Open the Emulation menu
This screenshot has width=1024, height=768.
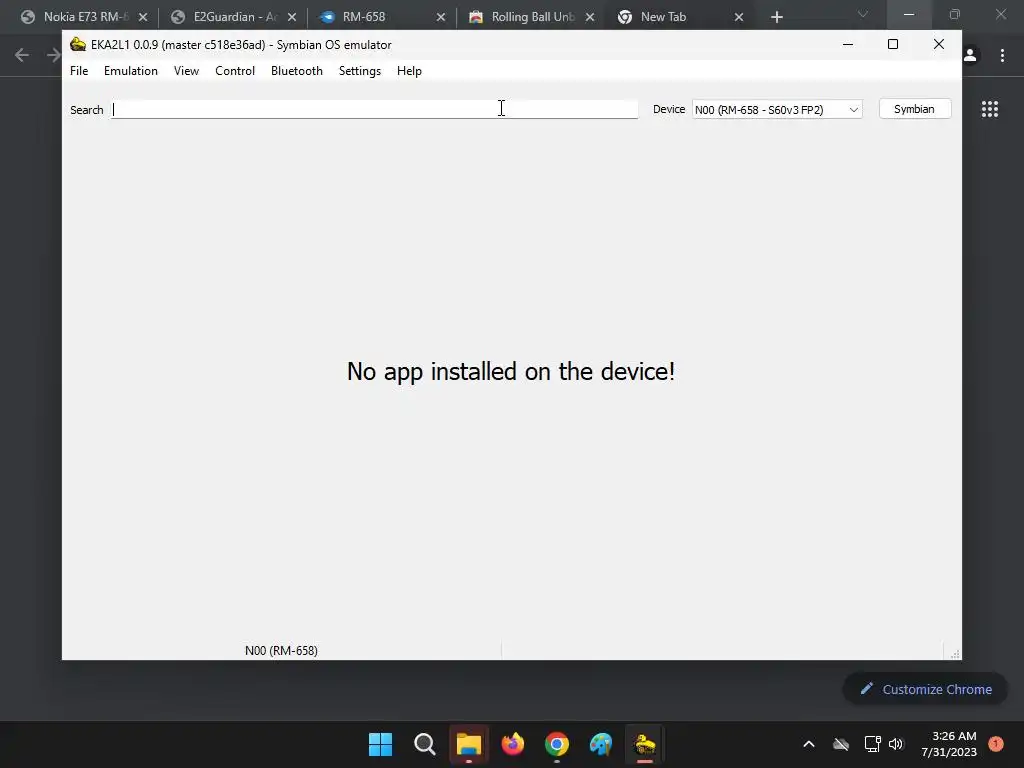point(131,71)
